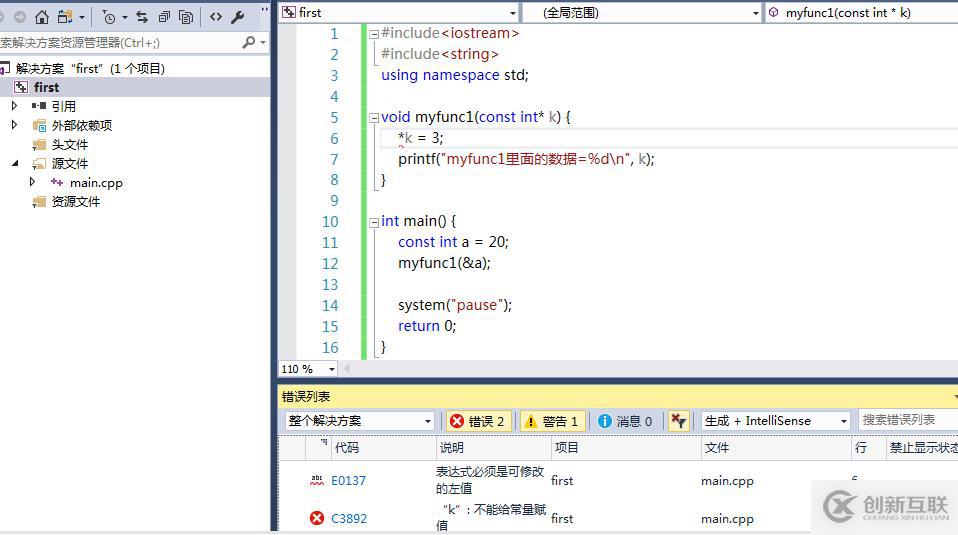Open the Pending Changes Filter dropdown arrow
The height and width of the screenshot is (535, 958).
pos(125,18)
